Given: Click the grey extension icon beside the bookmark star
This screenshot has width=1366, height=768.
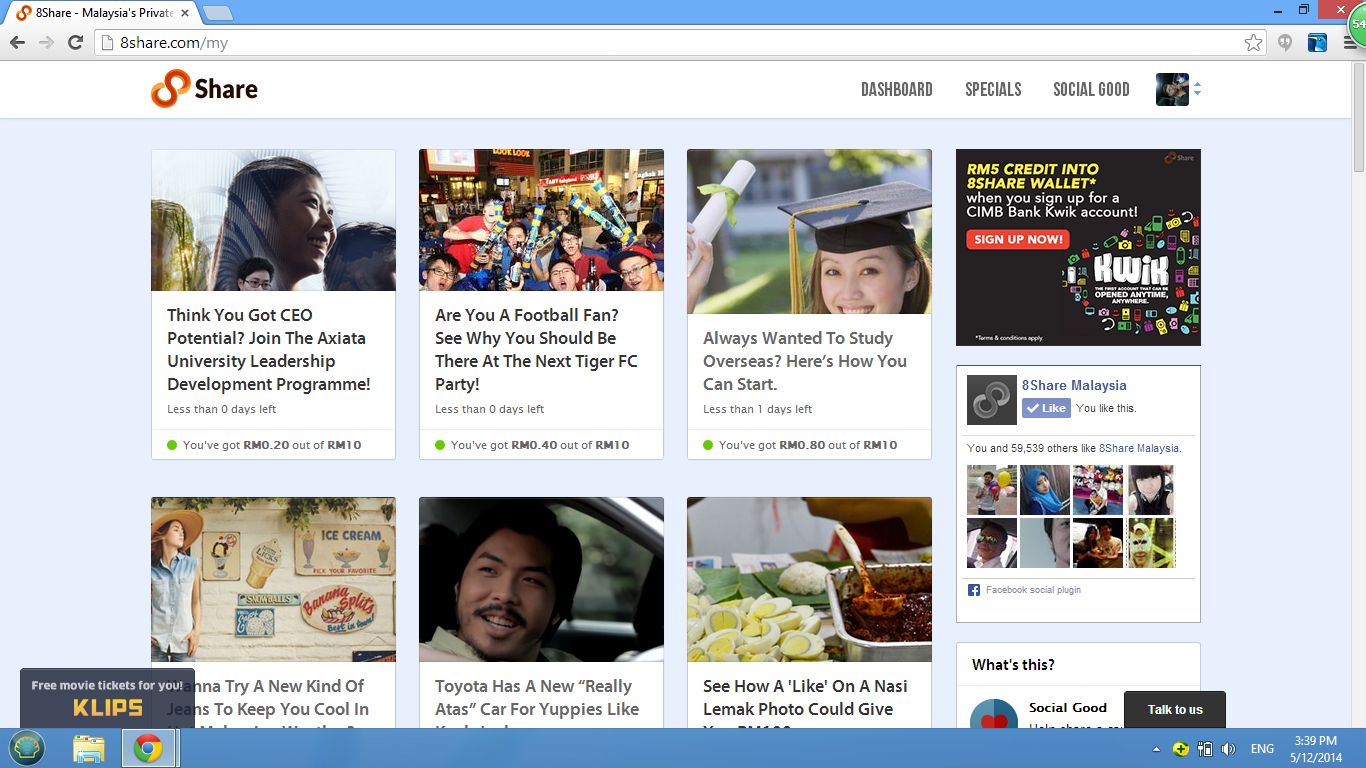Looking at the screenshot, I should tap(1285, 42).
